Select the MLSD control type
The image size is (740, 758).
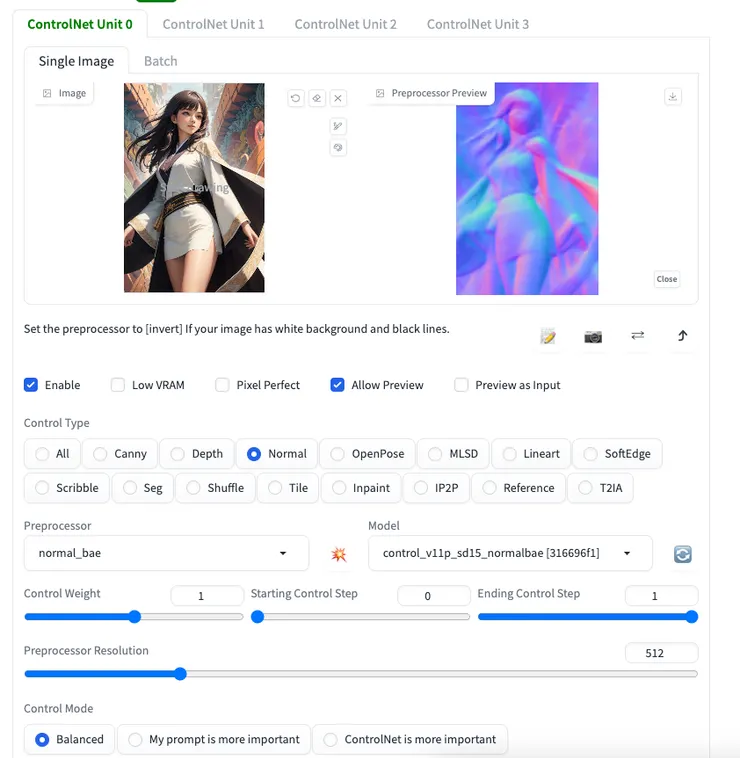453,453
